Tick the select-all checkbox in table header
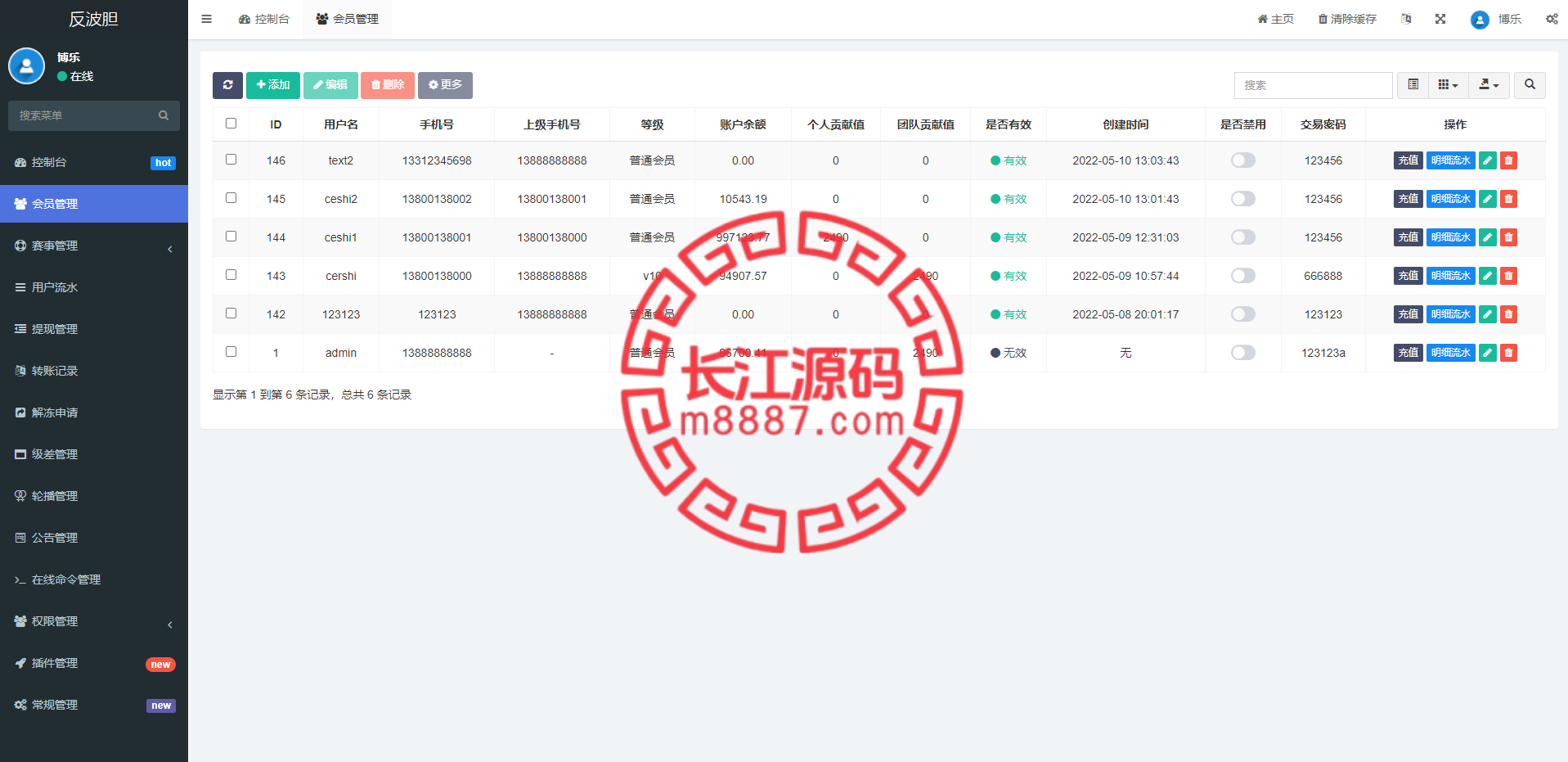The height and width of the screenshot is (762, 1568). coord(231,124)
